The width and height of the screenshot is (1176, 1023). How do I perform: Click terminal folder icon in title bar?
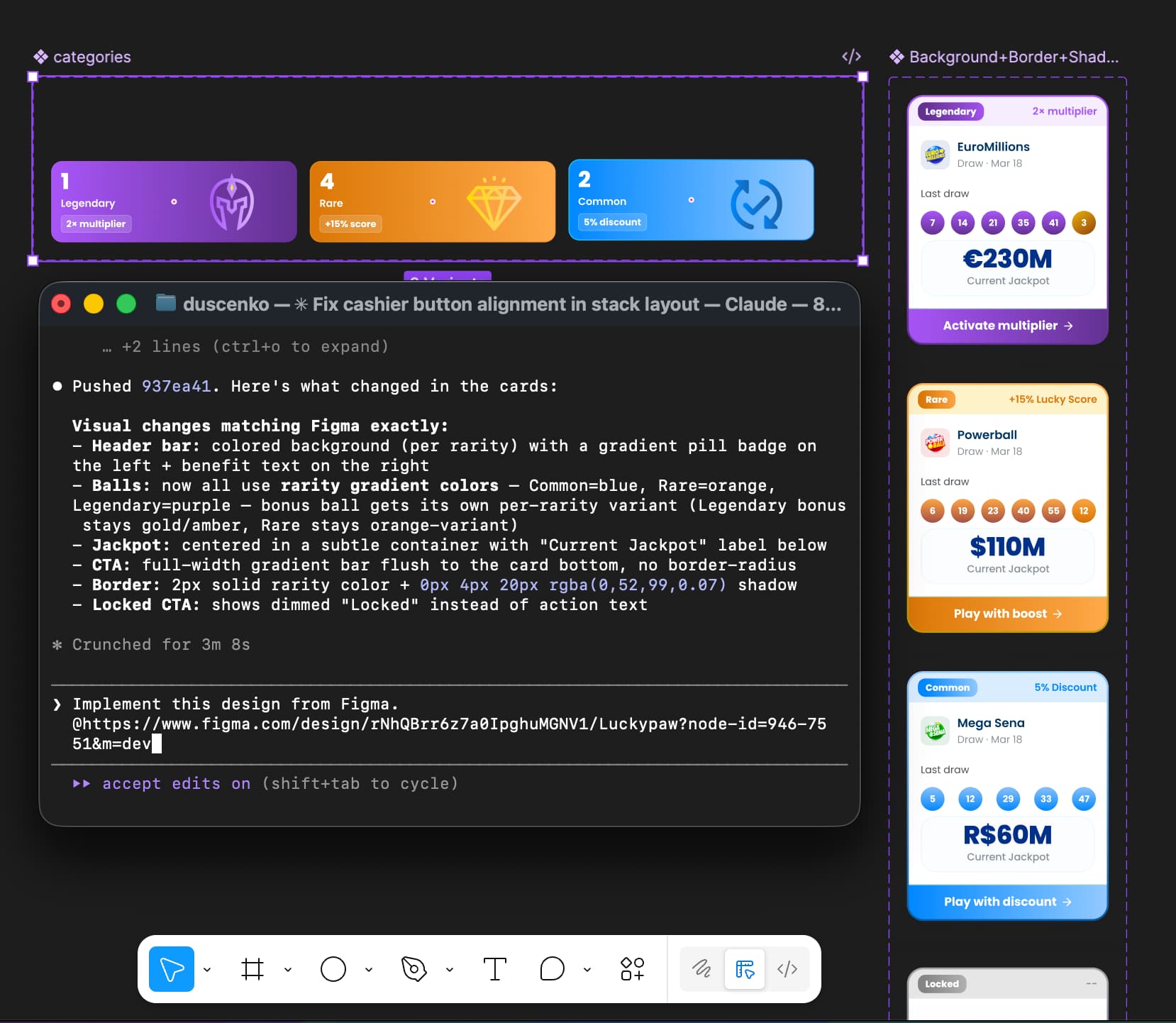pos(166,303)
